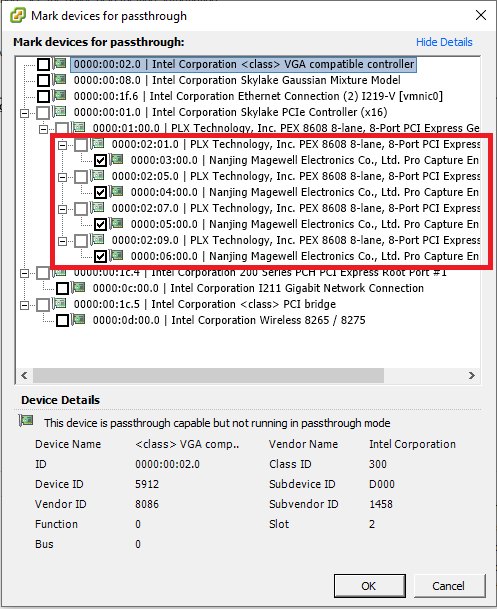Click the passthrough status icon in Device Details
The image size is (497, 609).
point(26,420)
